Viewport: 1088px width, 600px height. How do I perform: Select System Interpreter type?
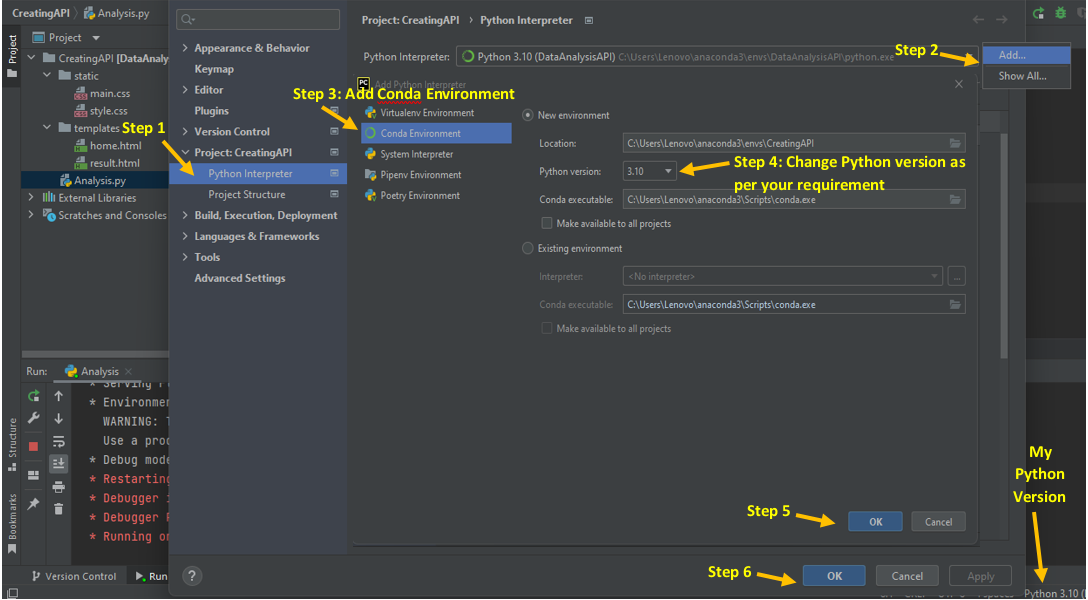click(436, 154)
